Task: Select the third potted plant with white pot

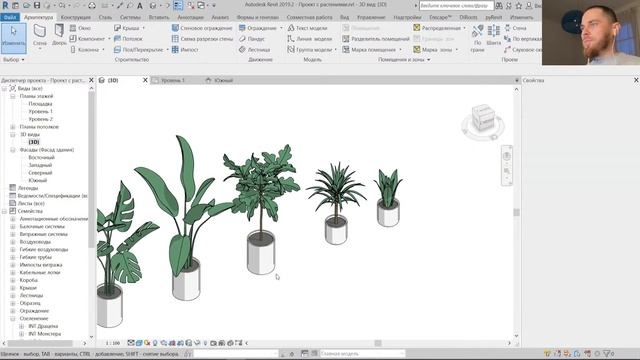Action: pos(261,209)
